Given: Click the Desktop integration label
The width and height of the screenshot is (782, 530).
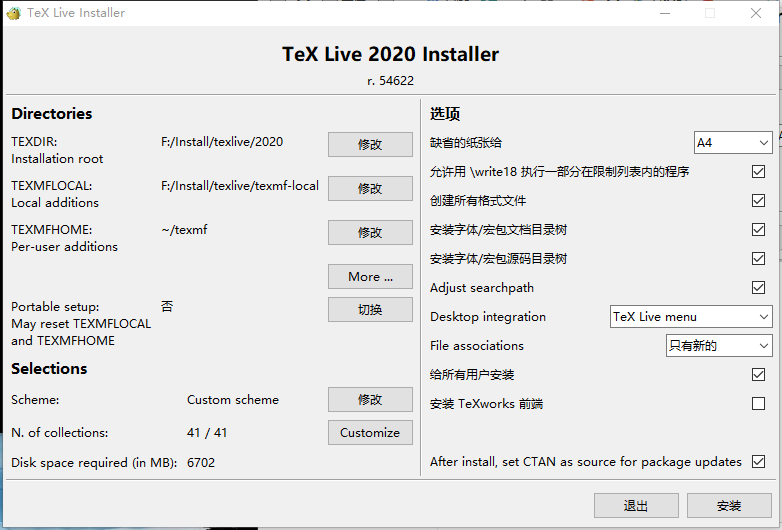Looking at the screenshot, I should coord(488,317).
